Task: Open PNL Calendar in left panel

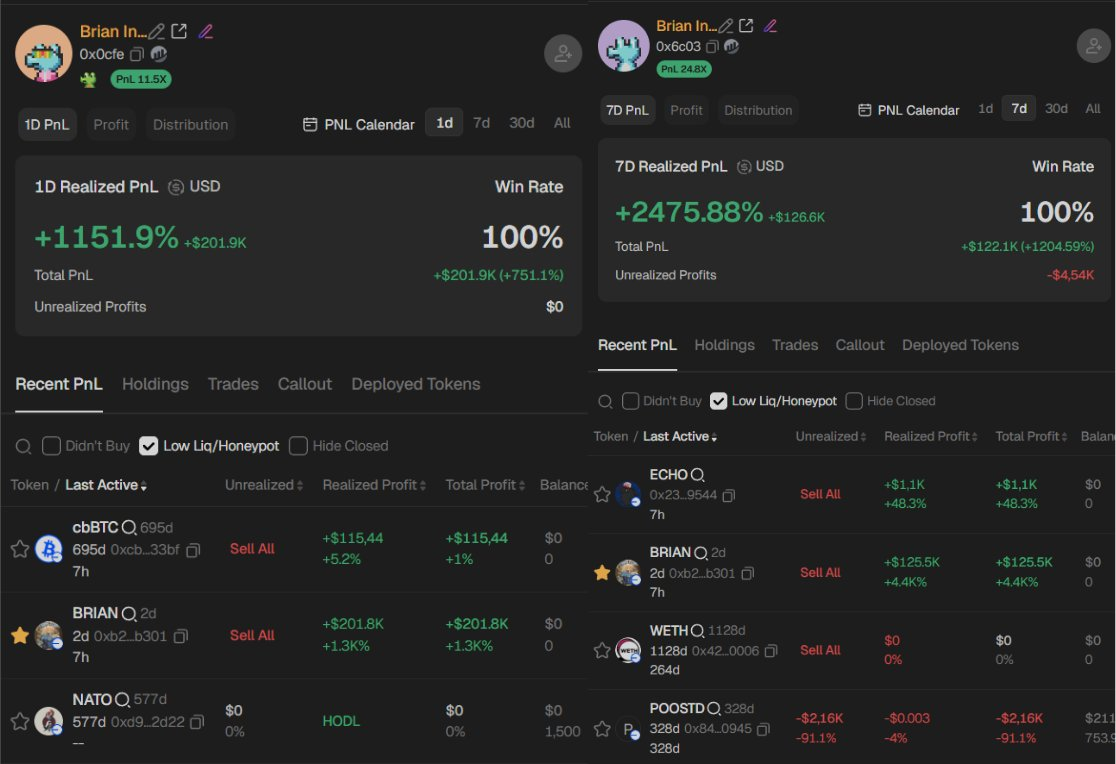Action: point(359,125)
